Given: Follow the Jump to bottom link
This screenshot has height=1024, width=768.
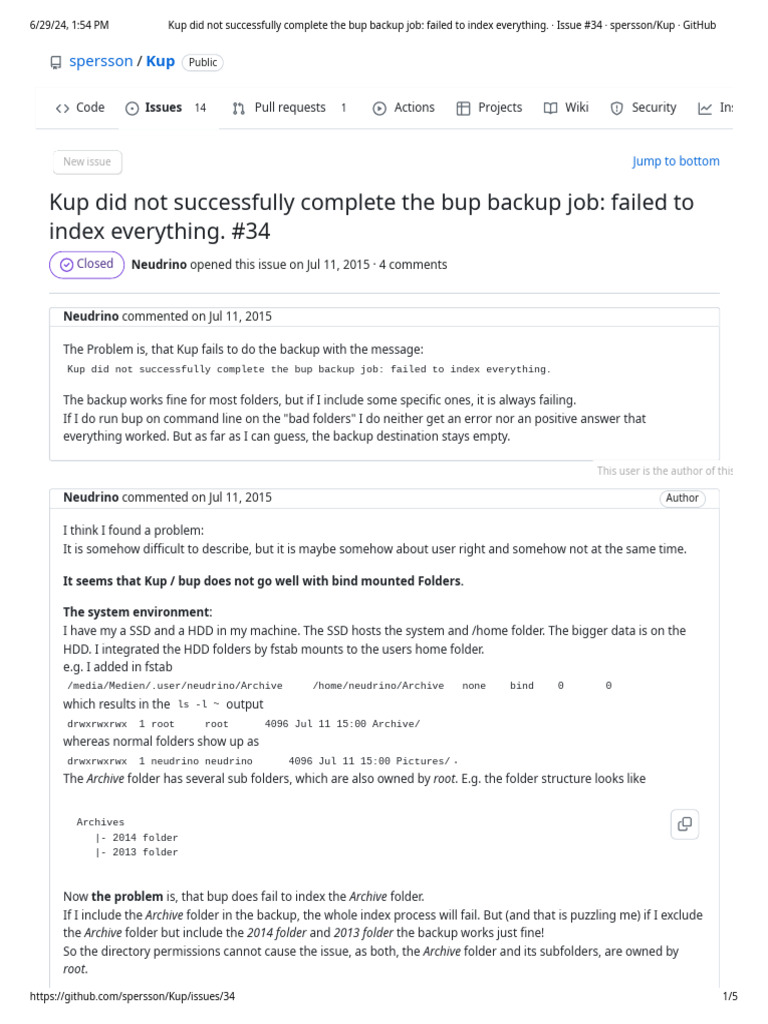Looking at the screenshot, I should [x=675, y=161].
